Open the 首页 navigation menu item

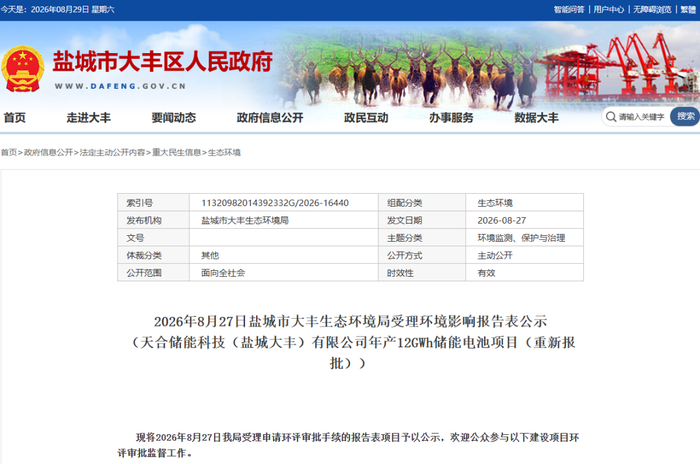click(x=15, y=117)
